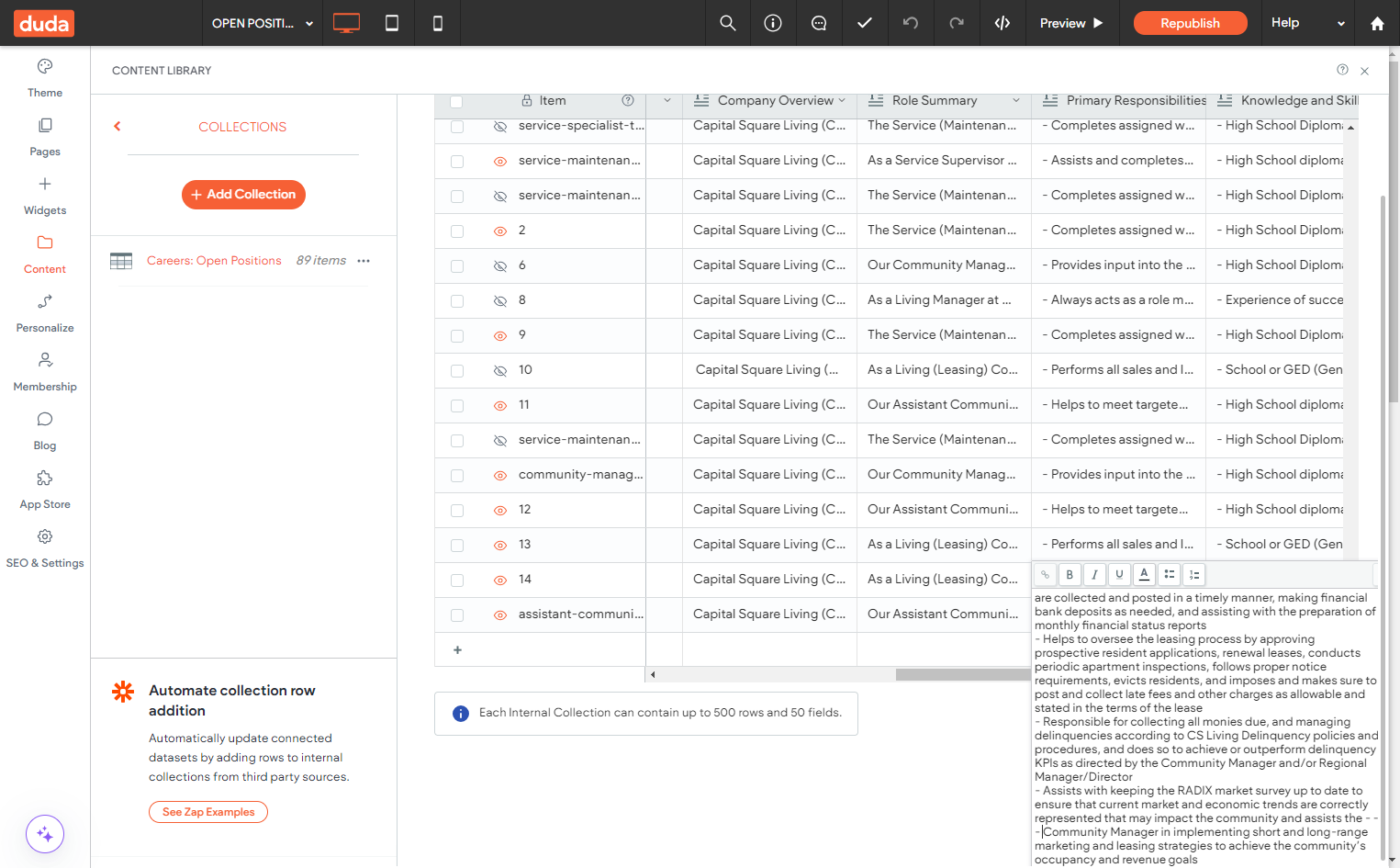The height and width of the screenshot is (868, 1400).
Task: Toggle bold in the text editor toolbar
Action: pyautogui.click(x=1070, y=575)
